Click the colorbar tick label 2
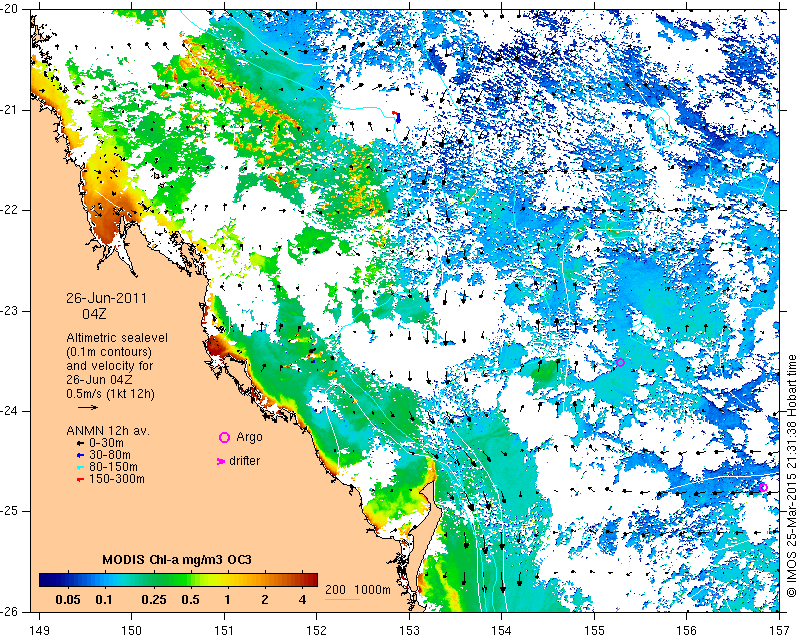This screenshot has height=640, width=800. [265, 599]
